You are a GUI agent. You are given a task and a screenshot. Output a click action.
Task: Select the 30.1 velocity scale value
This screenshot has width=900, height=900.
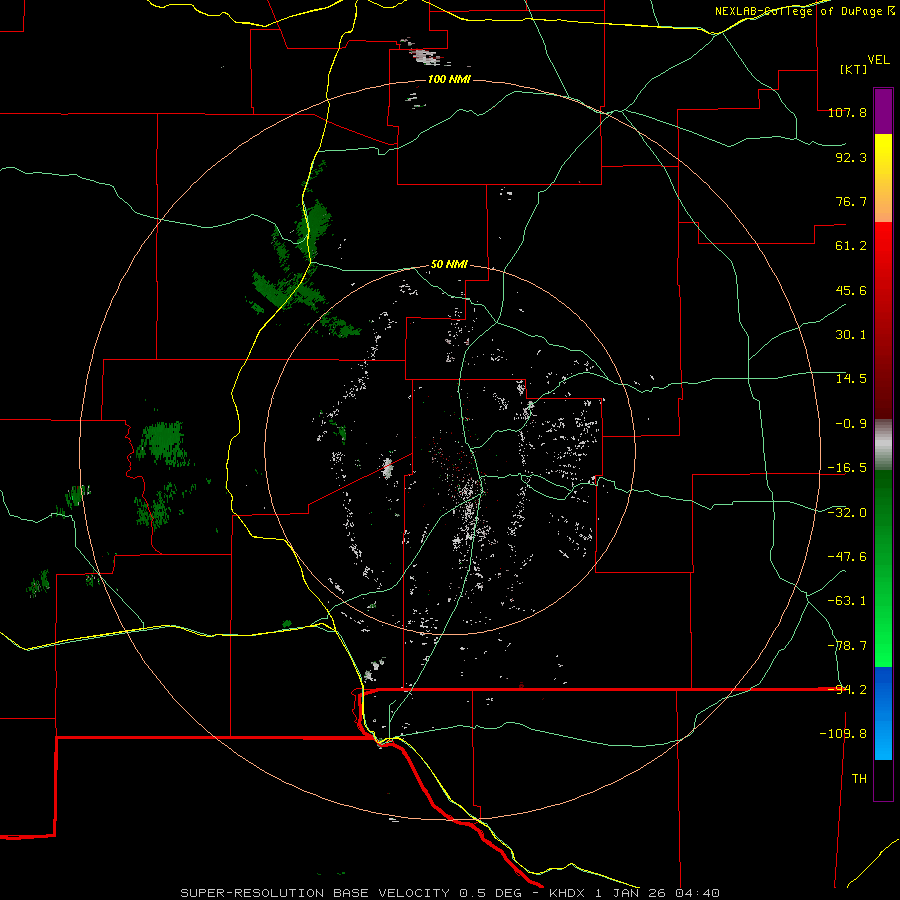(851, 335)
